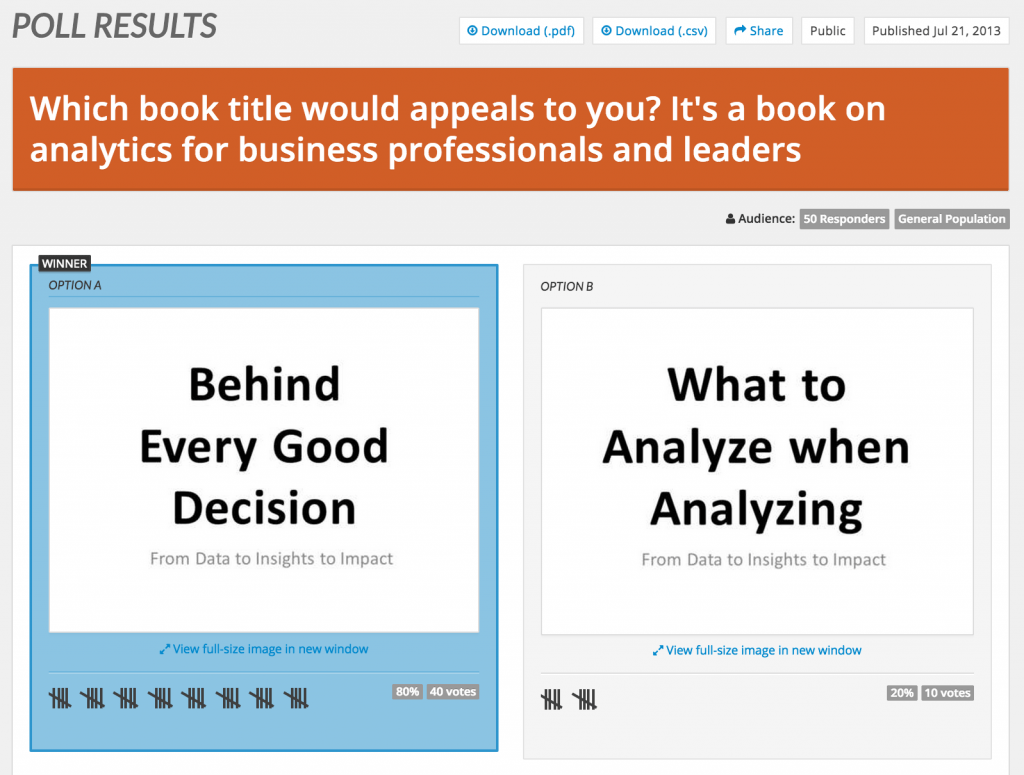The height and width of the screenshot is (775, 1024).
Task: Click expand icon under Option B image
Action: click(x=658, y=651)
